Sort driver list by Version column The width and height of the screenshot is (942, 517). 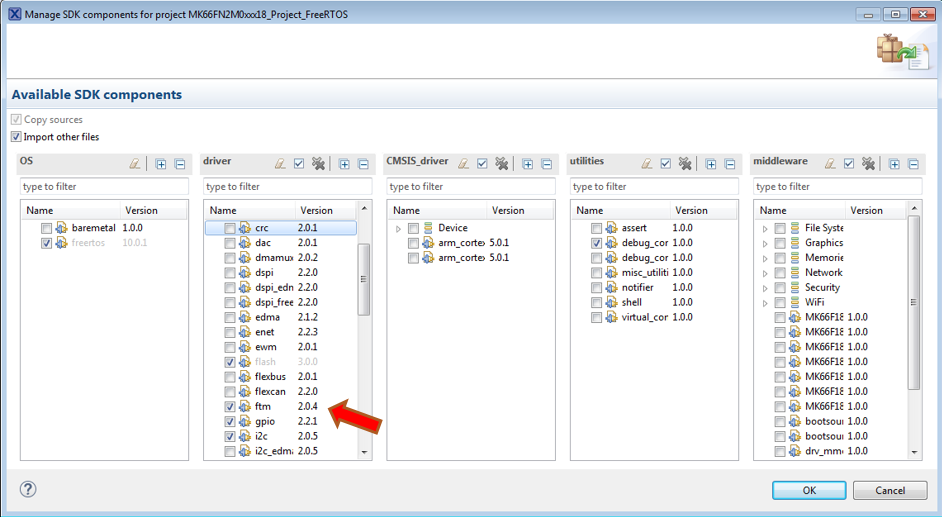(x=326, y=210)
